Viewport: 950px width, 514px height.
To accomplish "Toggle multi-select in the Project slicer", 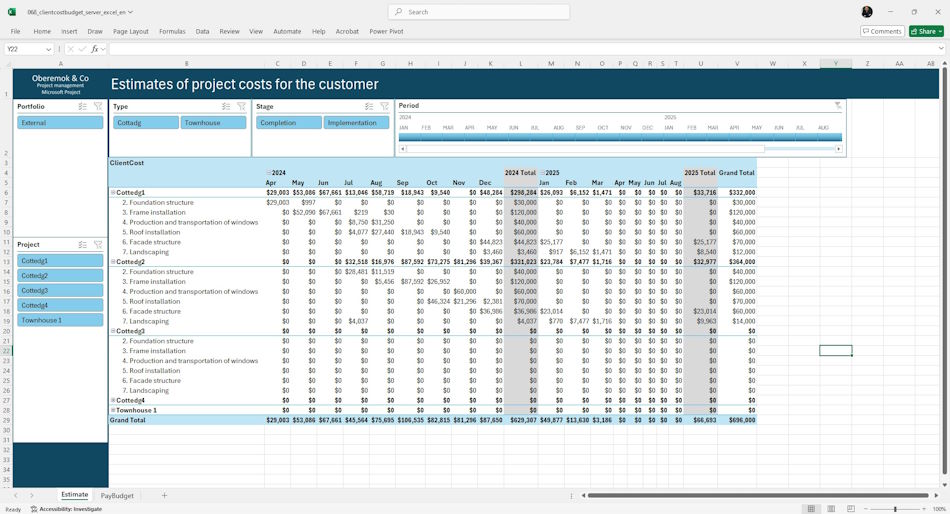I will (82, 245).
